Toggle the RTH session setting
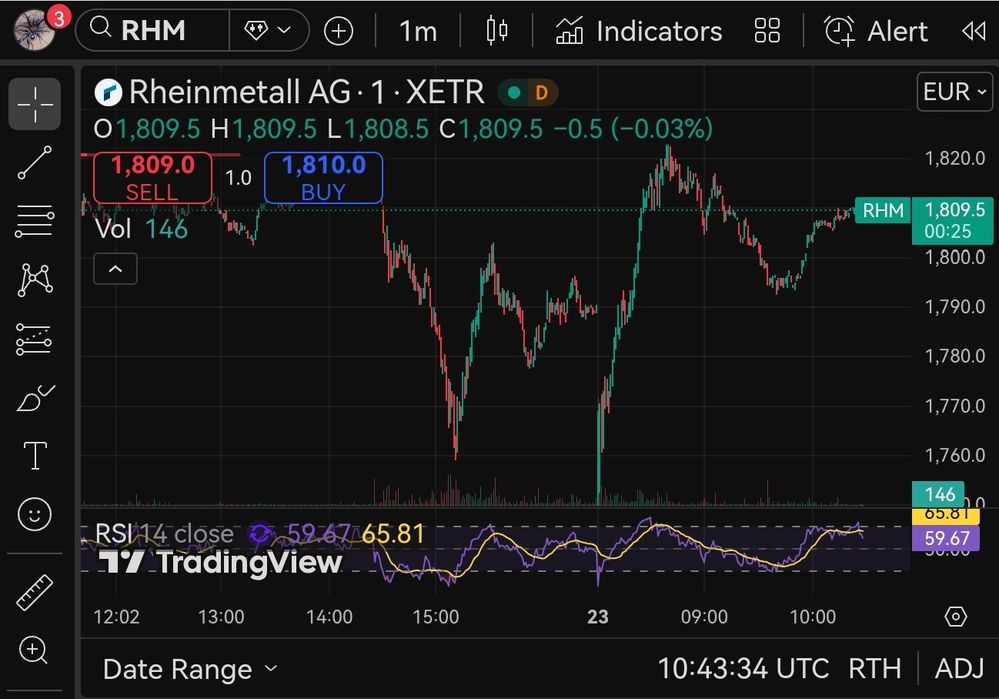The width and height of the screenshot is (999, 699). [875, 669]
